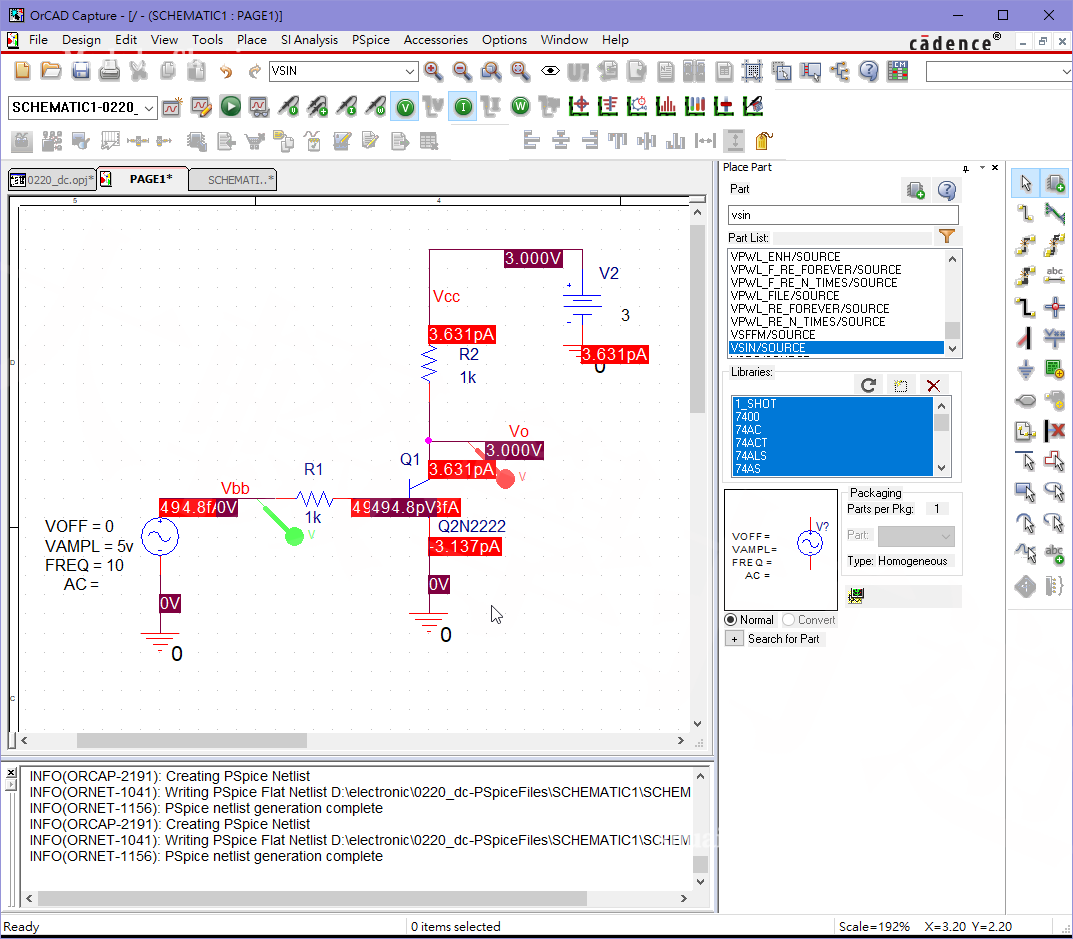The image size is (1073, 939).
Task: Choose the Place Ground tool
Action: click(x=1025, y=370)
